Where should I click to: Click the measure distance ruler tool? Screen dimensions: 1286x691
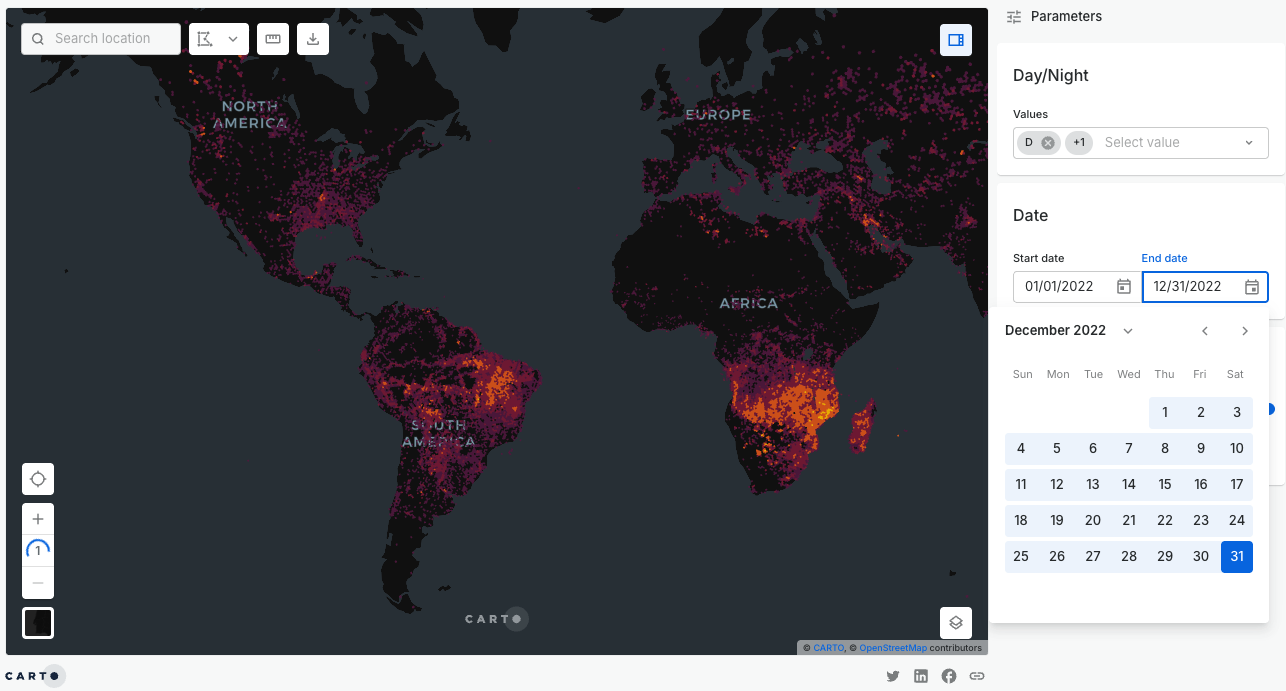273,39
